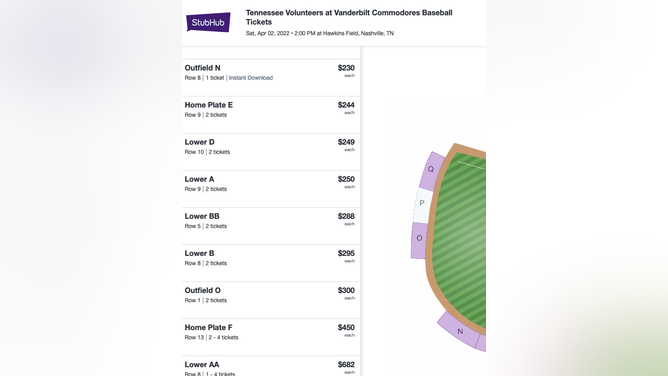Pick the Home Plate F $450 listing
Image resolution: width=668 pixels, height=376 pixels.
(271, 337)
